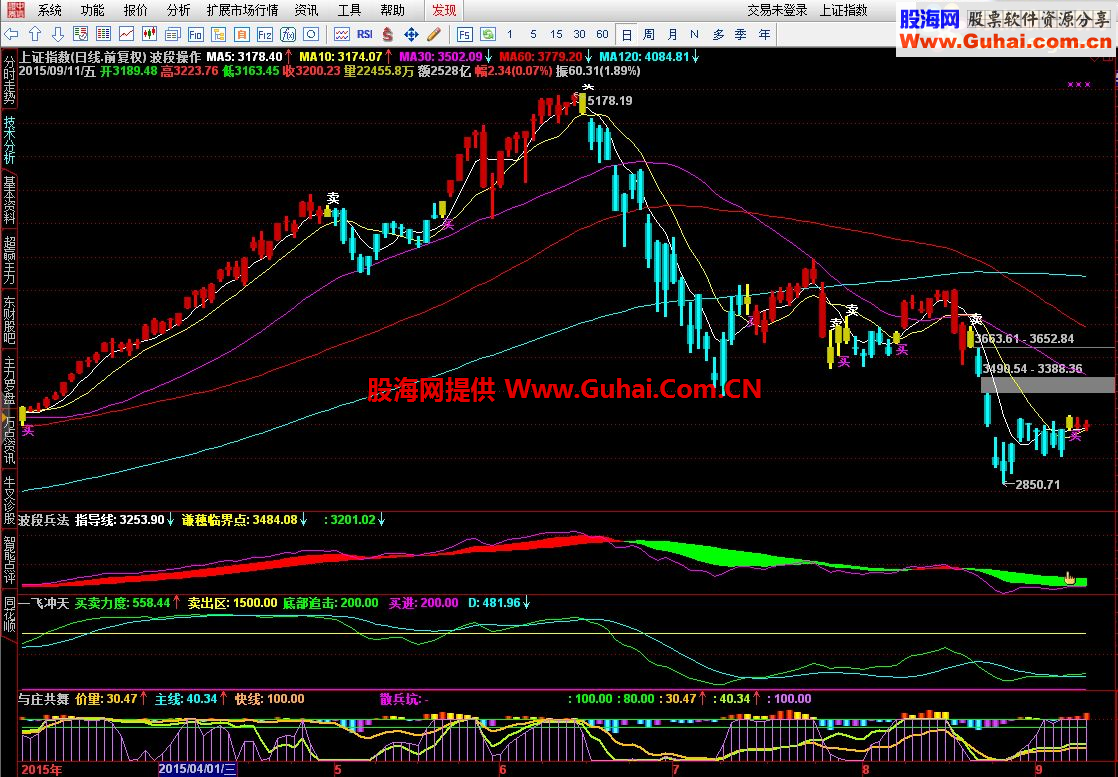
Task: Select the N-day custom period
Action: click(694, 34)
